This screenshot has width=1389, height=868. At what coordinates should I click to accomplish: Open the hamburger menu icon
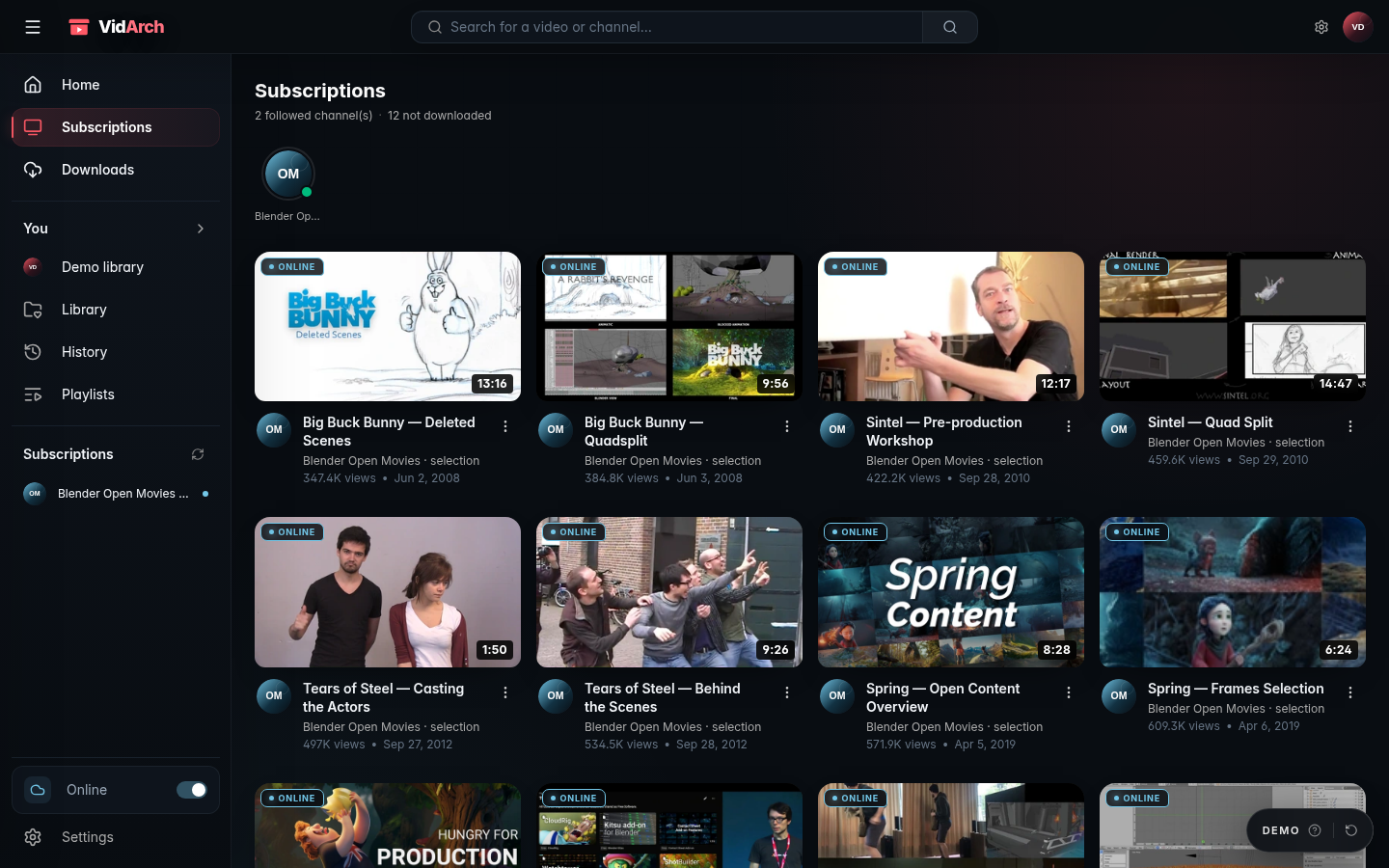point(33,27)
